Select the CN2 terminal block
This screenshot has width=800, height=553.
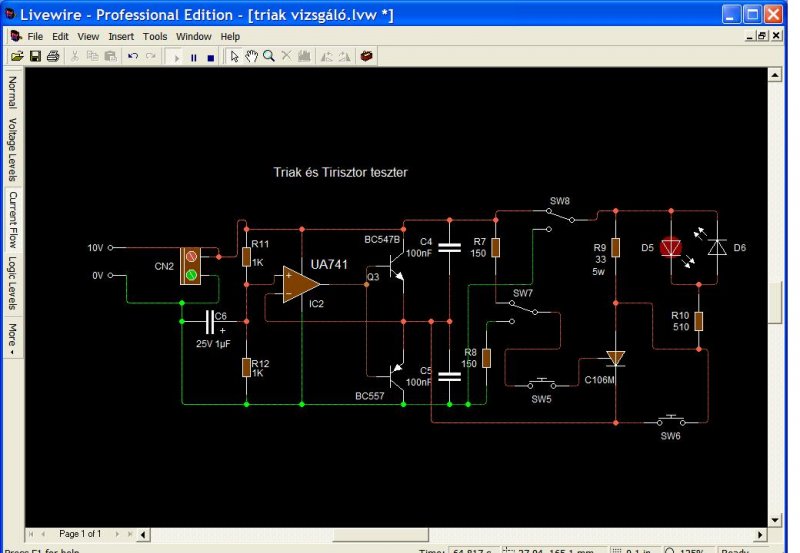tap(191, 266)
